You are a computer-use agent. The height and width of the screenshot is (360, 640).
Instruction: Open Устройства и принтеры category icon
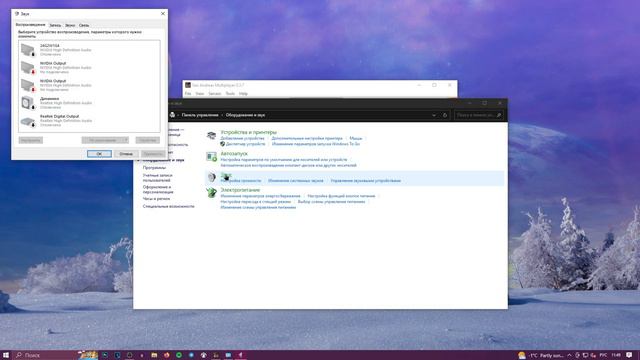point(211,135)
